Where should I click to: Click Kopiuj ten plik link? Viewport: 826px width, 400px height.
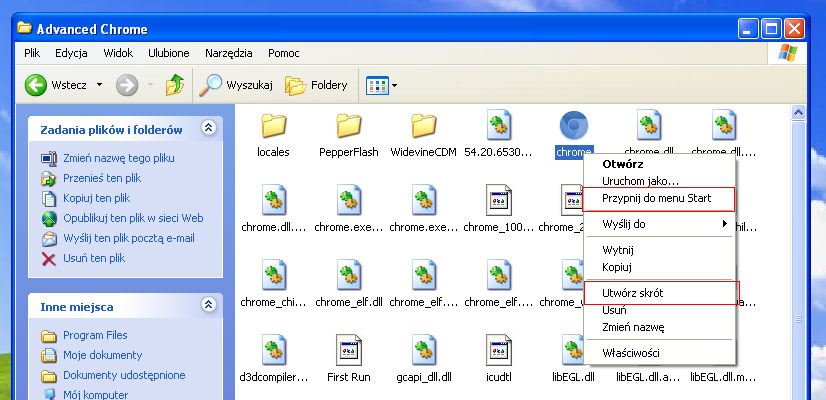(96, 198)
